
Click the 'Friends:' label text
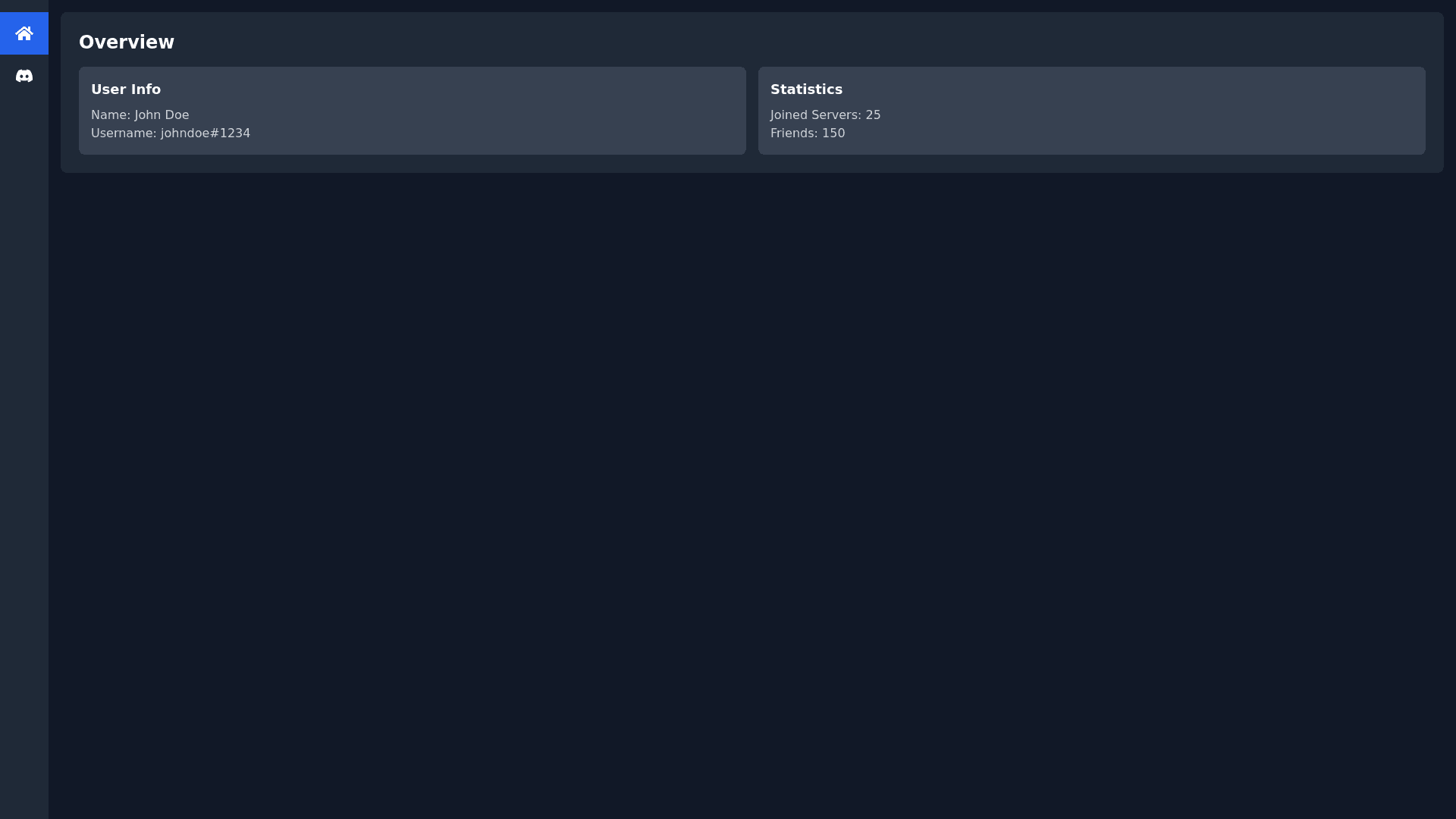point(793,133)
